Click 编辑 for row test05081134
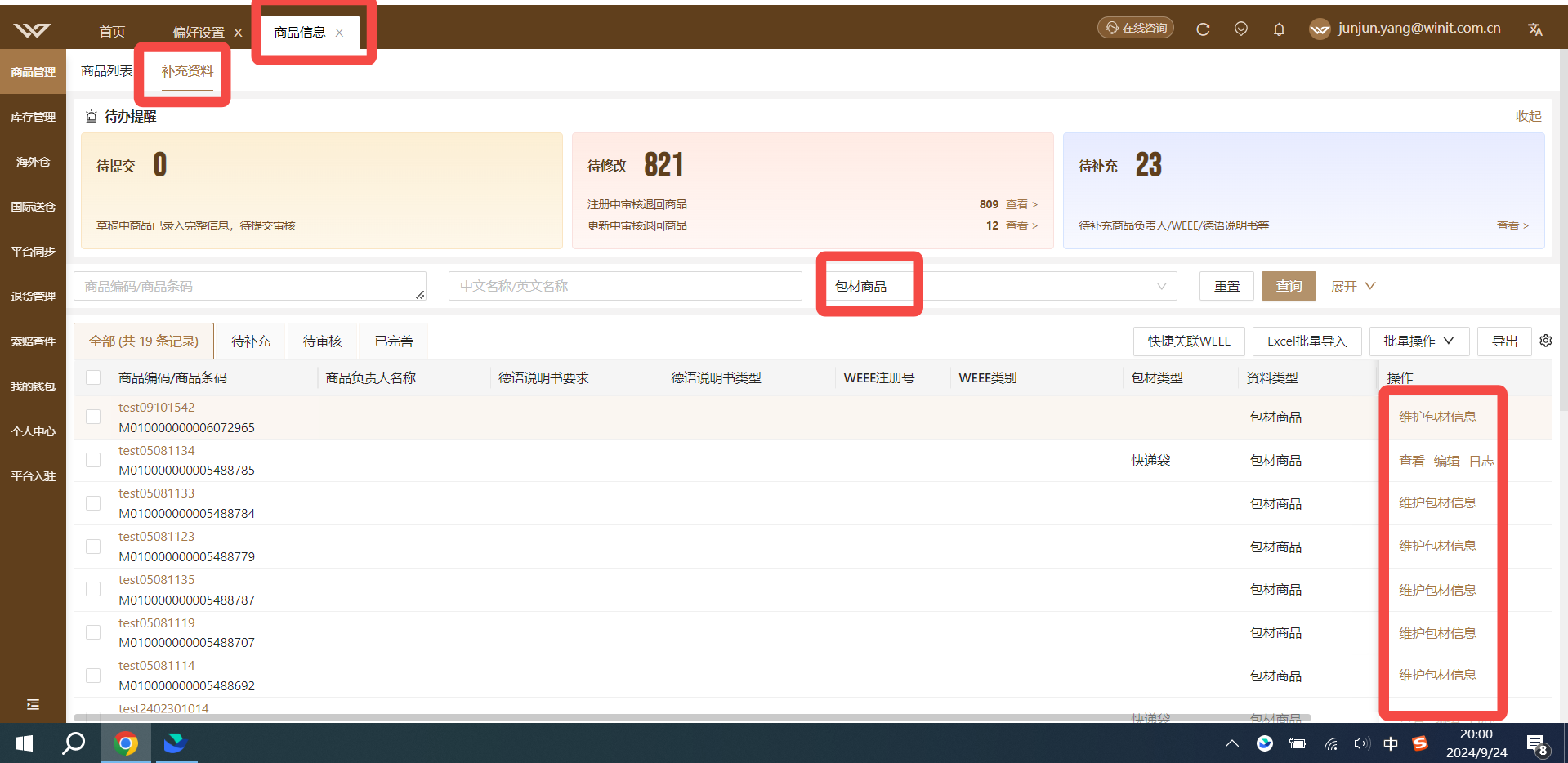This screenshot has height=763, width=1568. pyautogui.click(x=1446, y=461)
